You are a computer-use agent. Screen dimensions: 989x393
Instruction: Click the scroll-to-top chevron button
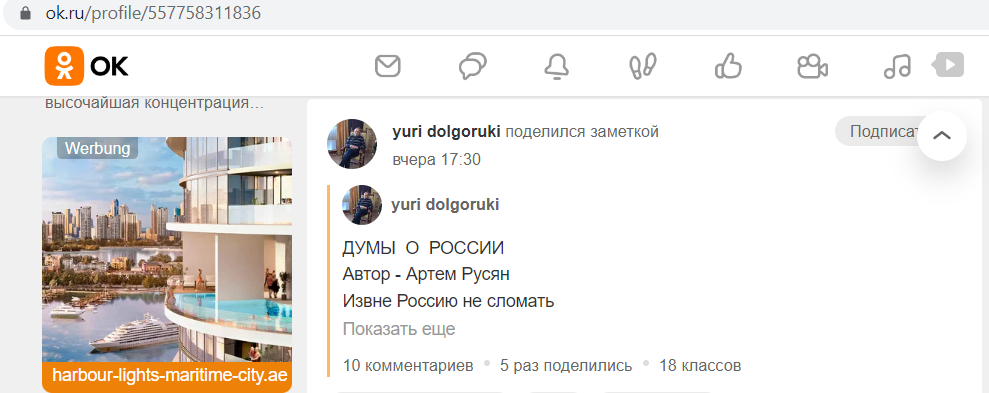(942, 136)
